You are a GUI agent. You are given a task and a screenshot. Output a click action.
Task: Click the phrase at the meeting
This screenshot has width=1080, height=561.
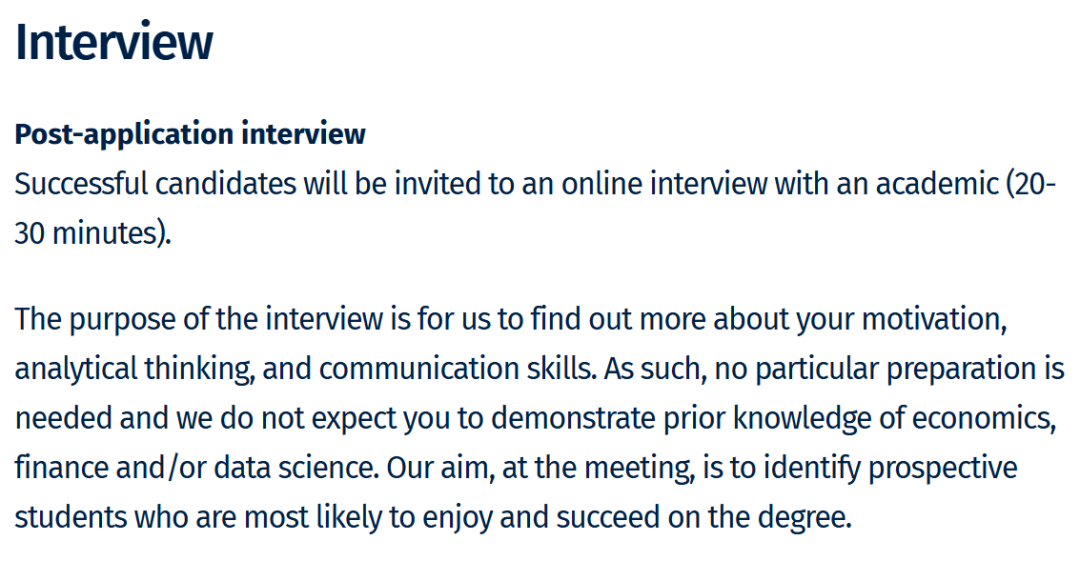[595, 468]
